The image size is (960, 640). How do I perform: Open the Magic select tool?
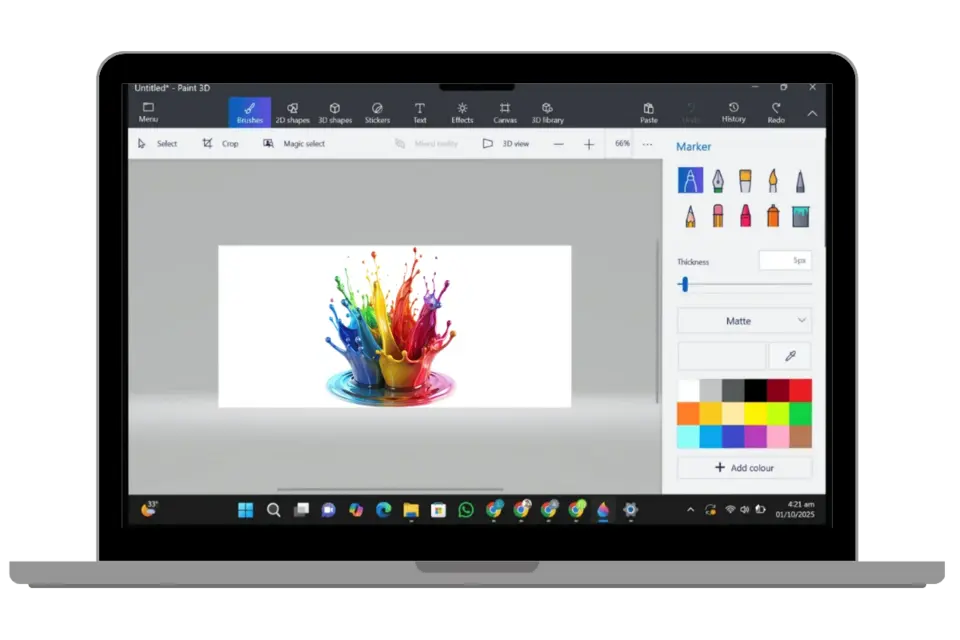[295, 143]
